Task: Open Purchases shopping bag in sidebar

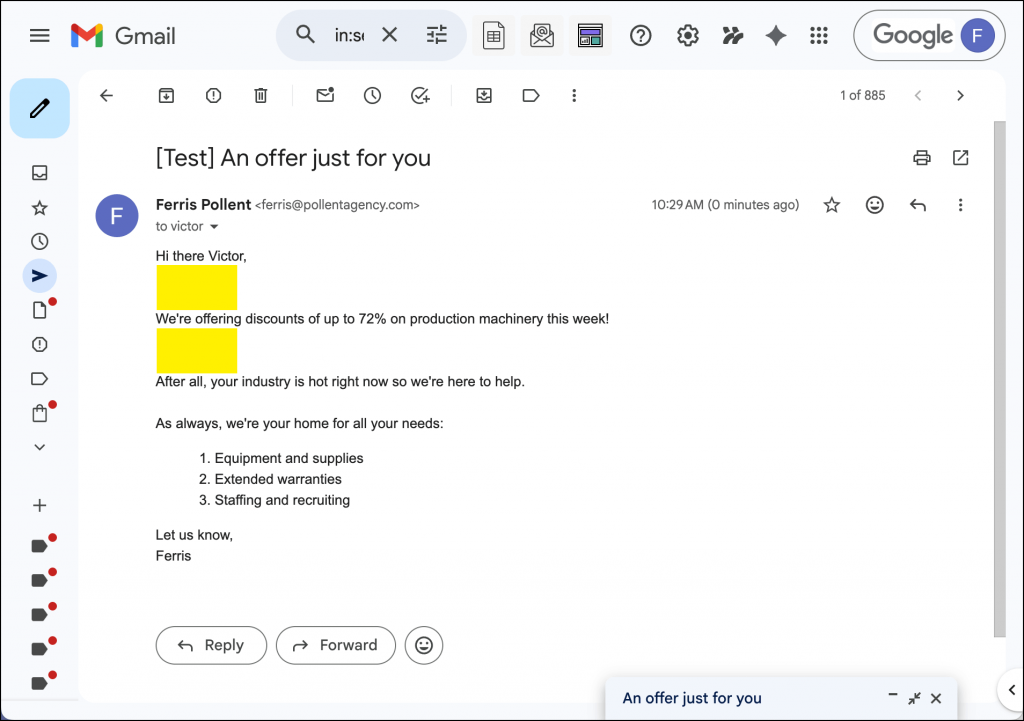Action: point(40,413)
